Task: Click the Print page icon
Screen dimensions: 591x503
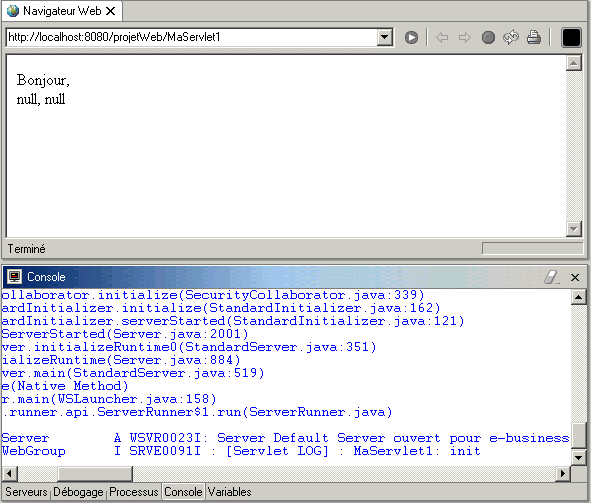Action: tap(534, 38)
